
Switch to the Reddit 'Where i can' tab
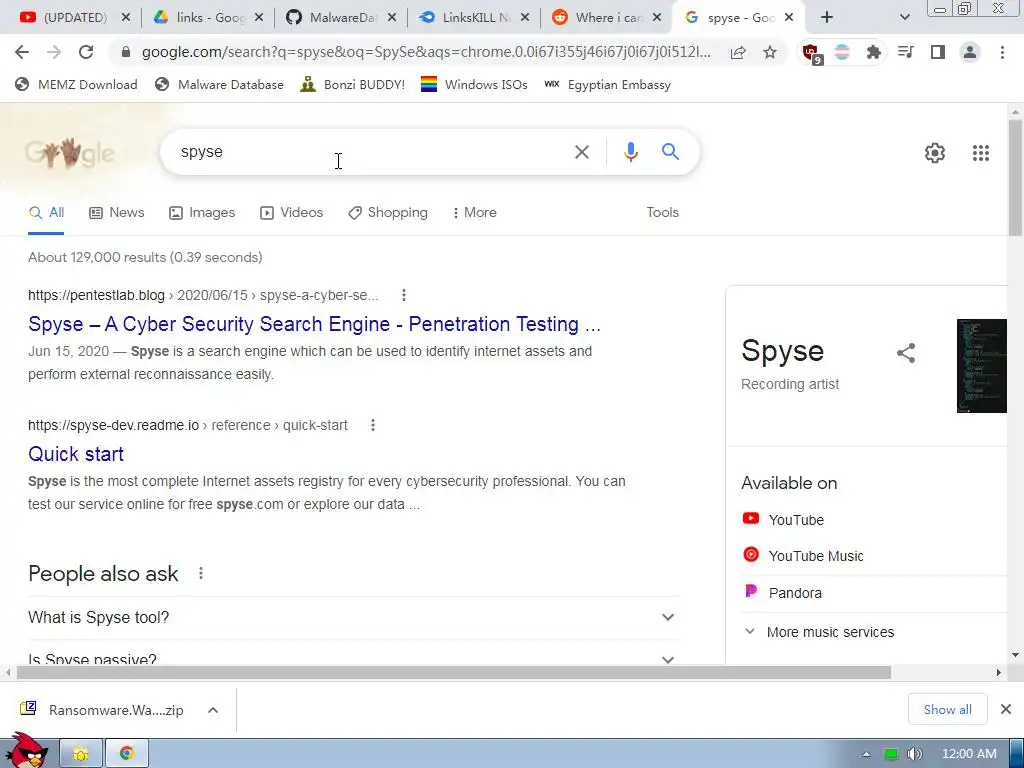point(606,18)
